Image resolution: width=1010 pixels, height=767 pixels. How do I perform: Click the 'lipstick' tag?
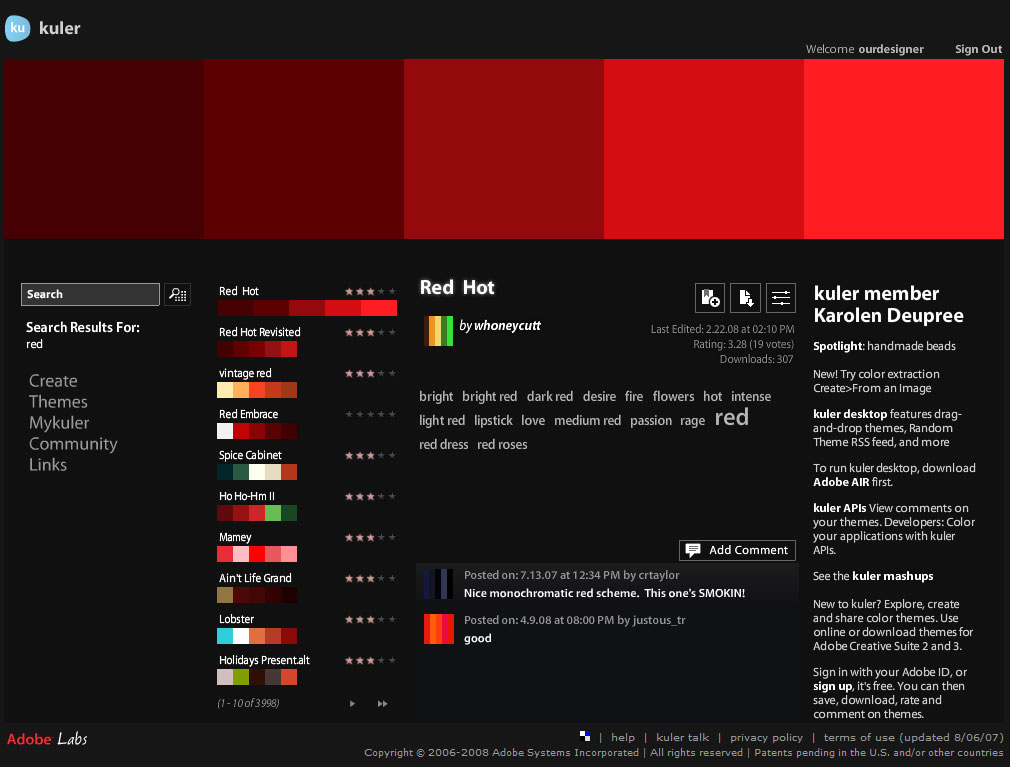(x=493, y=421)
